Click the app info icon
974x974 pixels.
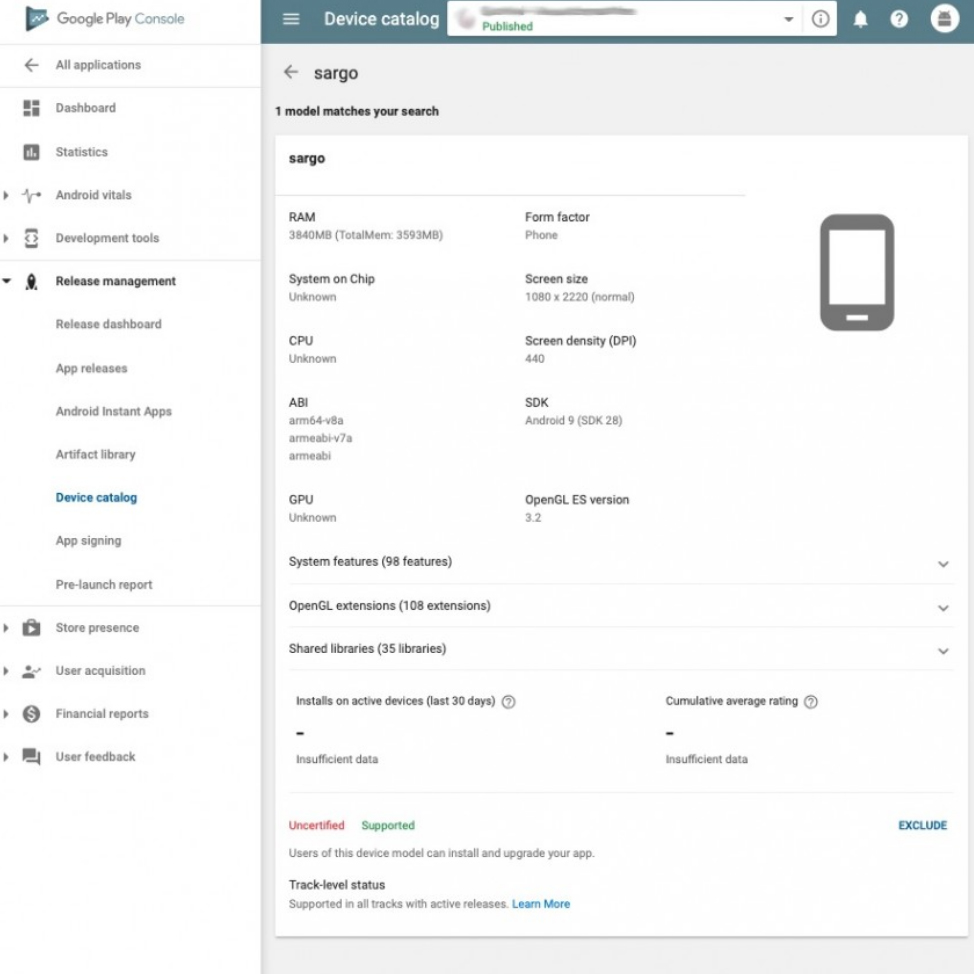[821, 19]
